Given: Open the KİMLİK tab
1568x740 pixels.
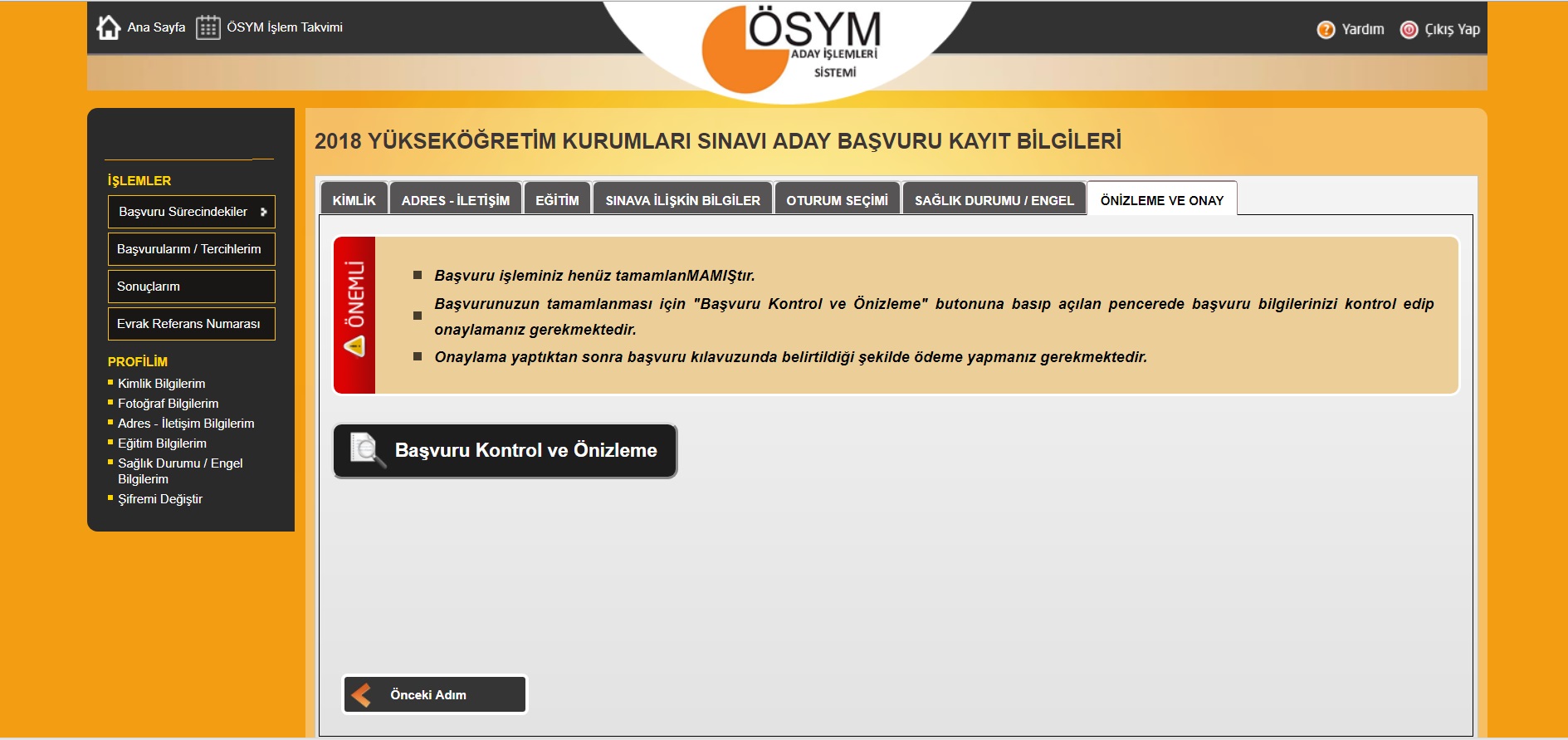Looking at the screenshot, I should pos(354,198).
